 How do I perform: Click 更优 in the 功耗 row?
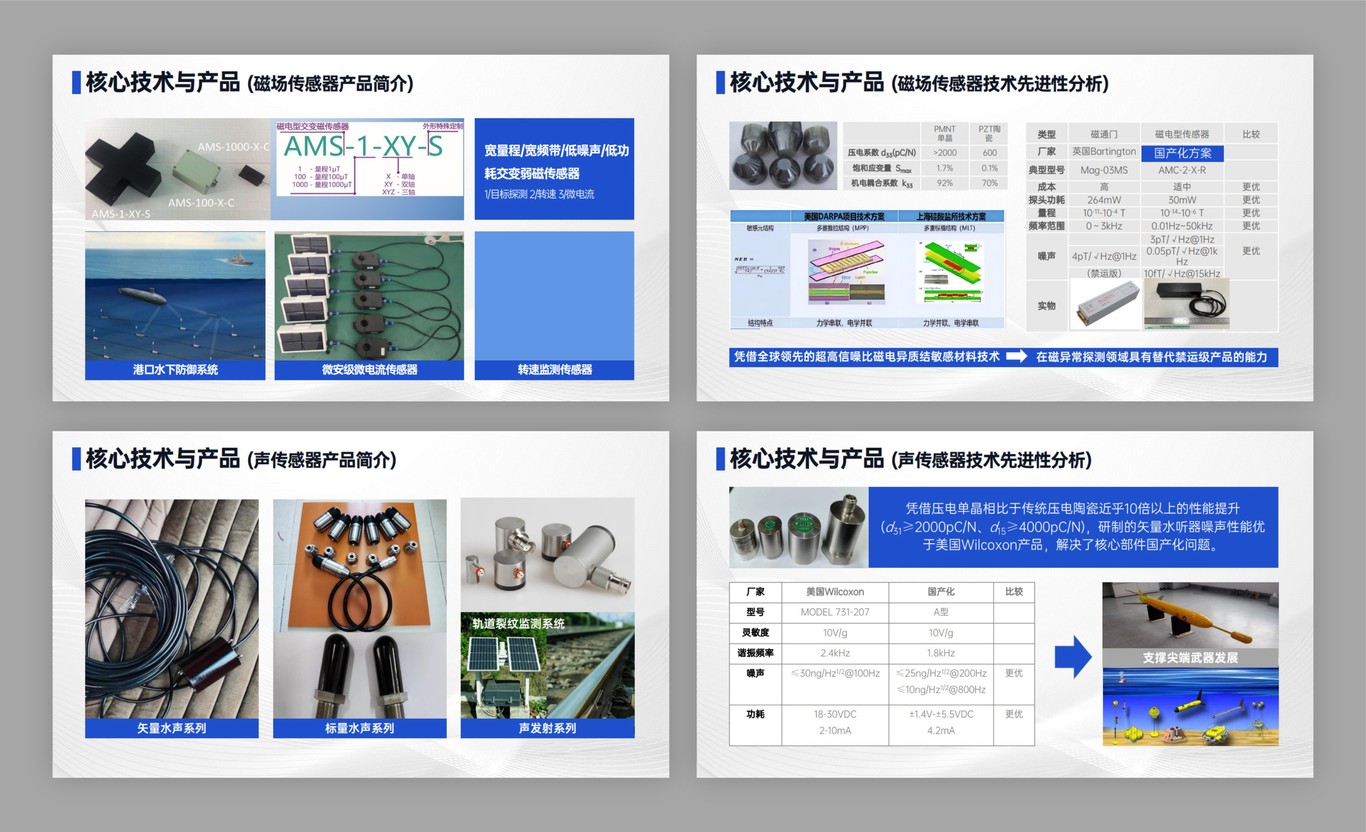point(1013,714)
